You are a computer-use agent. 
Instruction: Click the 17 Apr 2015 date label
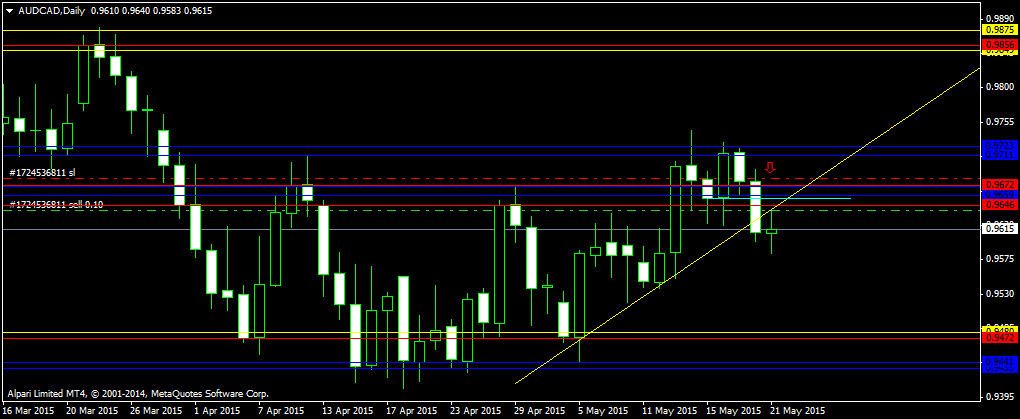pyautogui.click(x=412, y=411)
